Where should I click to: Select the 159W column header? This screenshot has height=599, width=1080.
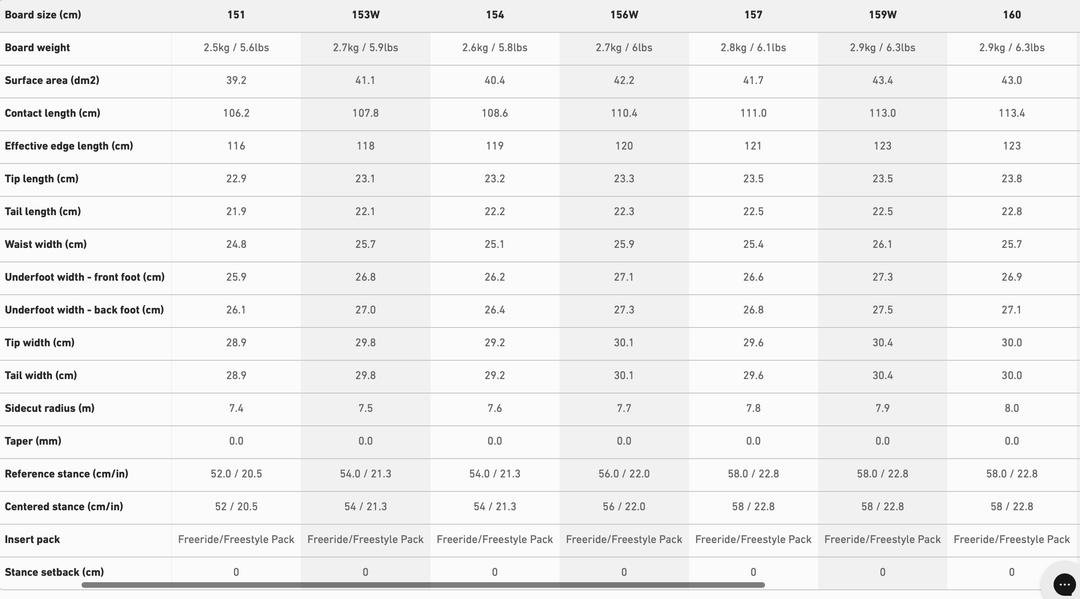(x=882, y=15)
